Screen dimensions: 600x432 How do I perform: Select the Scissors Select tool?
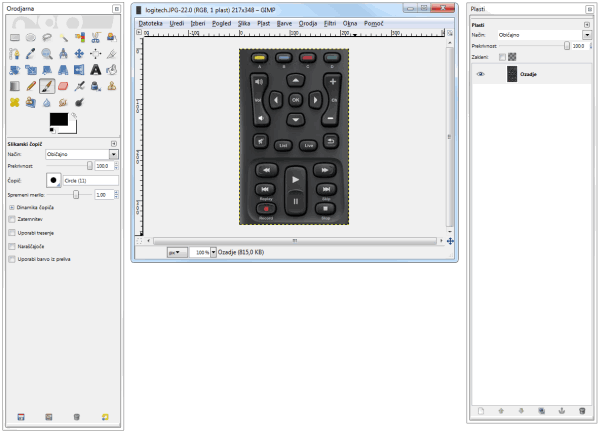(x=96, y=37)
